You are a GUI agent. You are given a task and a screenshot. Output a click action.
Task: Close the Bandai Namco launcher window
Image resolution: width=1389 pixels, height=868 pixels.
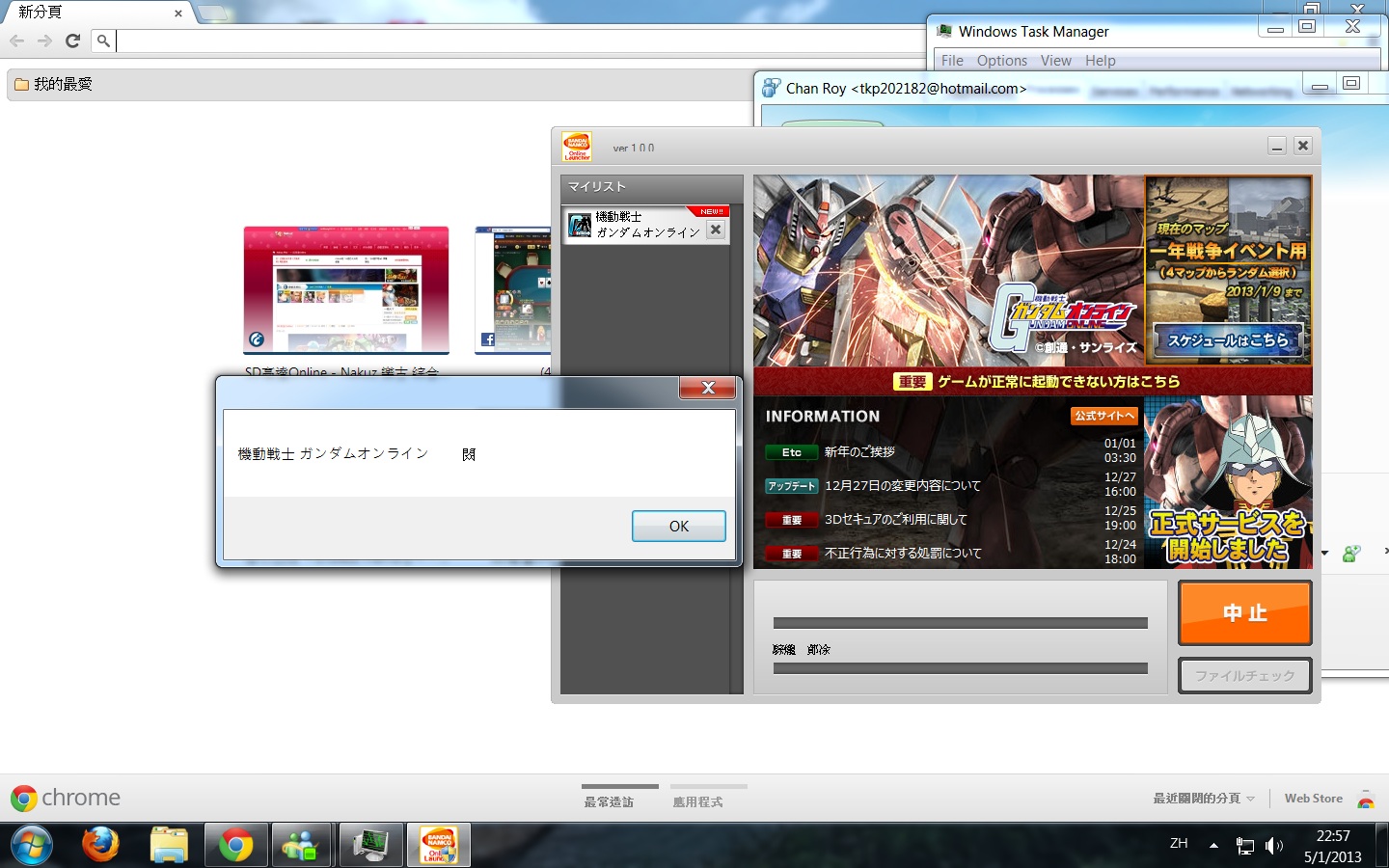coord(1303,146)
